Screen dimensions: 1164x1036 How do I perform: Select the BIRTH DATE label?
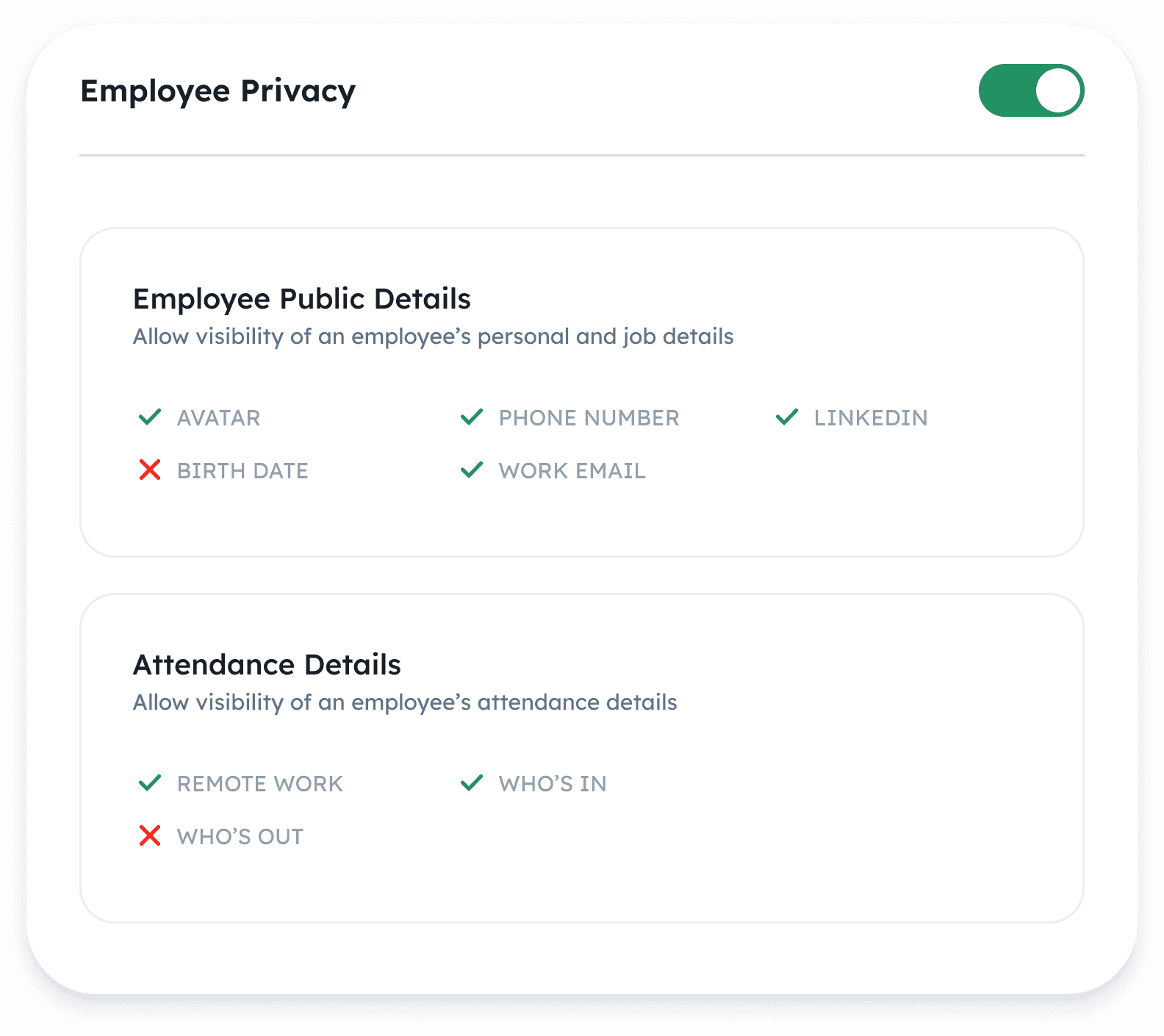tap(242, 471)
